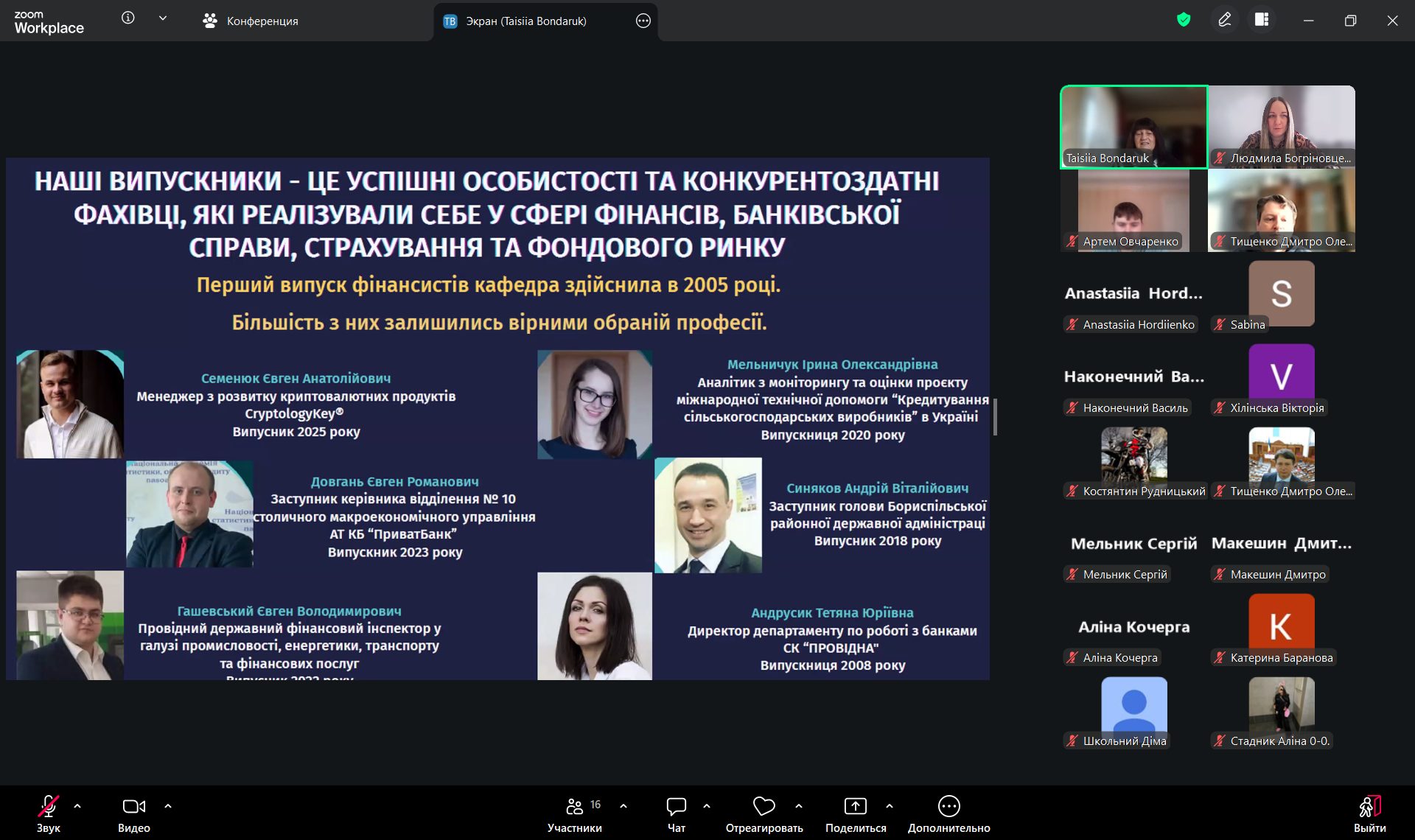The image size is (1415, 840).
Task: Expand video options arrow beside Видео
Action: pos(168,806)
